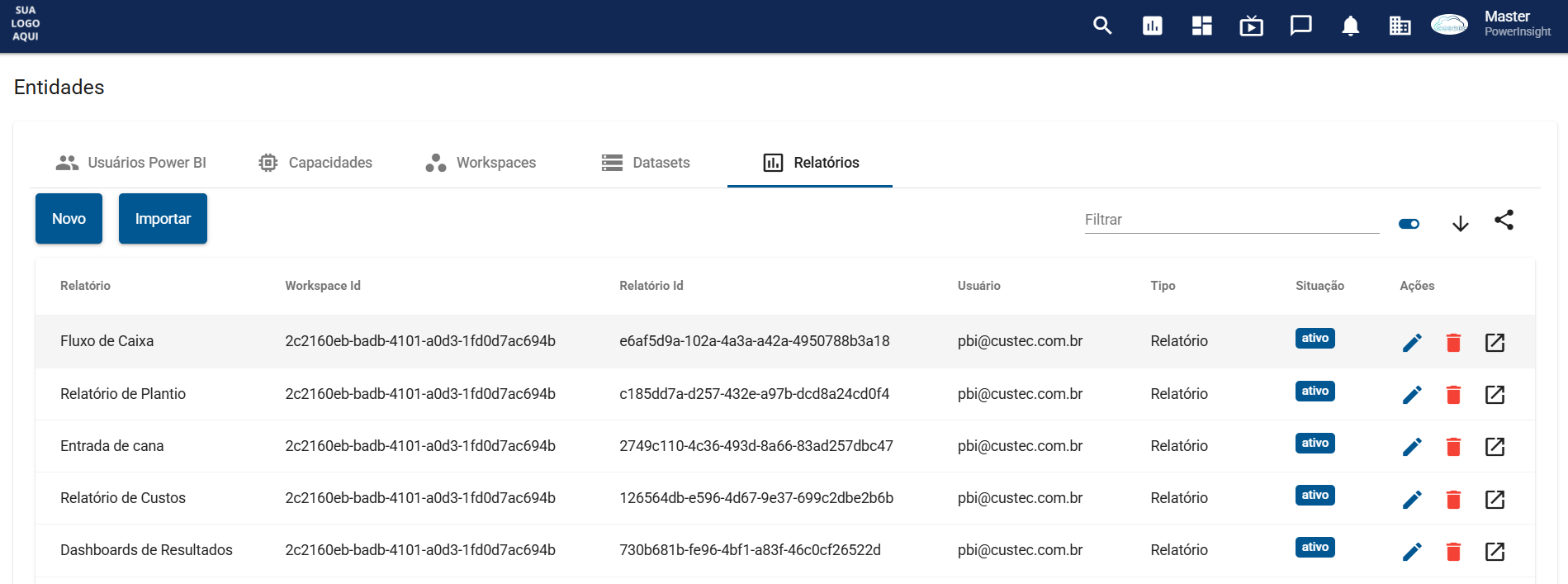Edit the Dashboards de Resultados report
Screen dimensions: 1568x584
point(1413,551)
